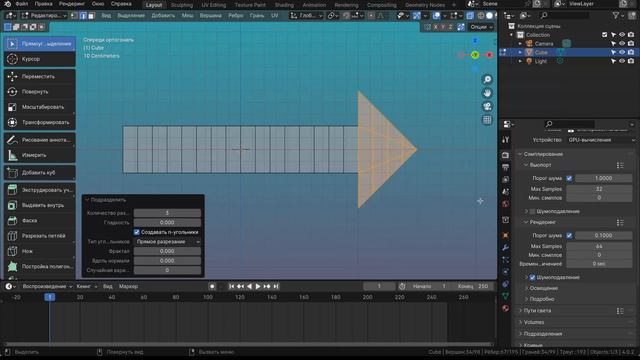Select the Extrude Region tool
The image size is (640, 360).
(40, 190)
